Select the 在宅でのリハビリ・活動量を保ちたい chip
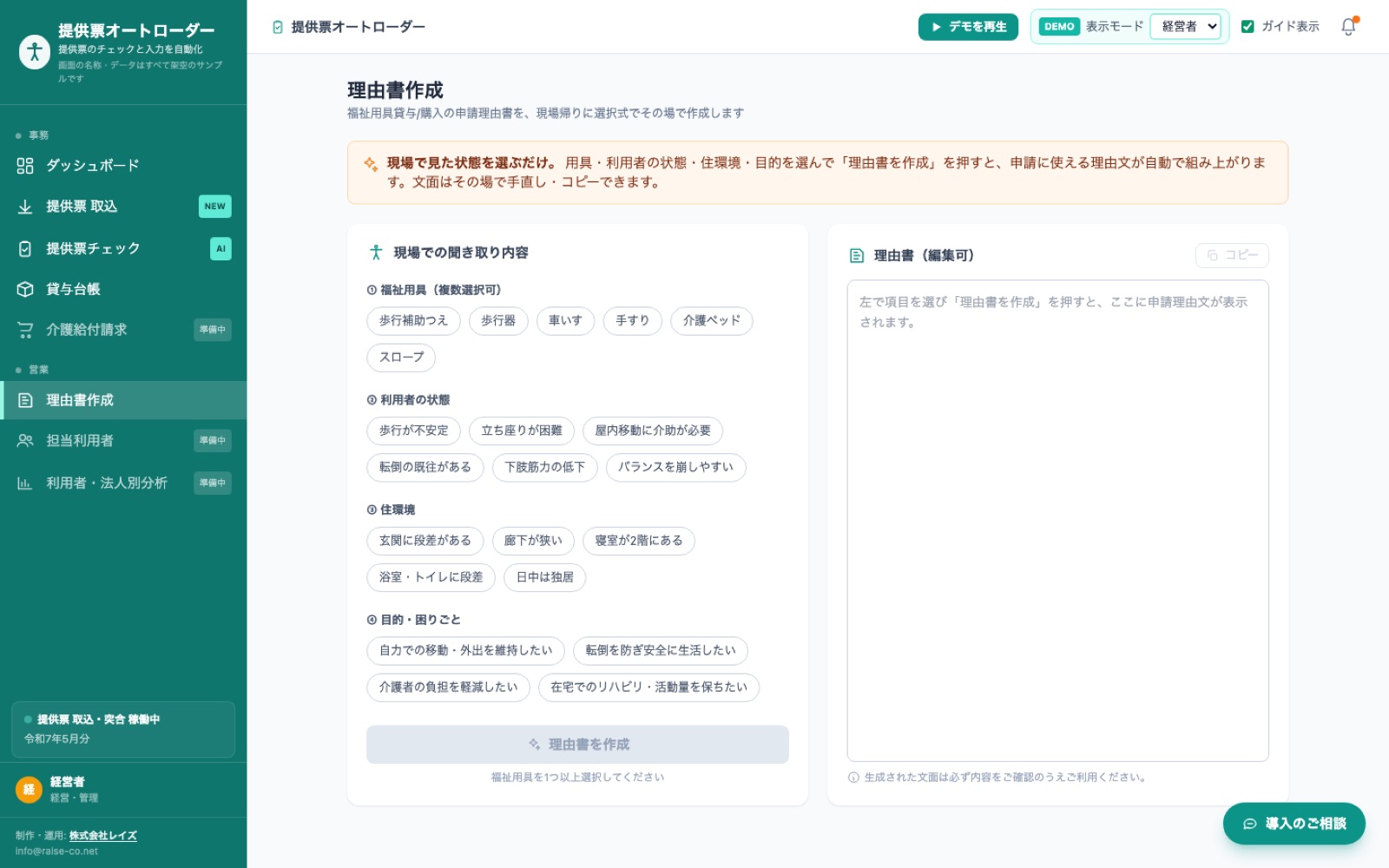 click(x=649, y=687)
